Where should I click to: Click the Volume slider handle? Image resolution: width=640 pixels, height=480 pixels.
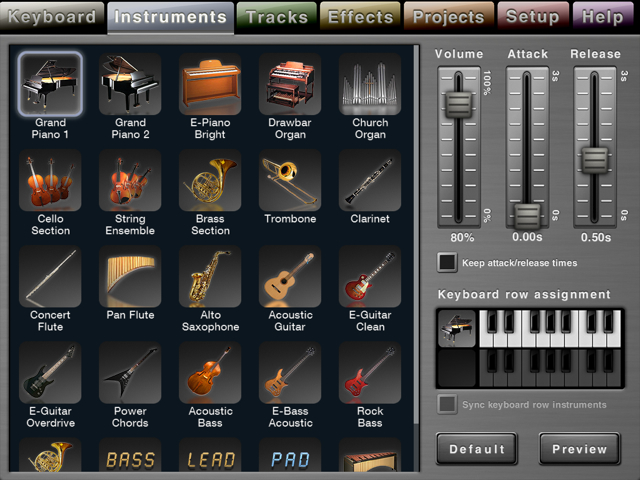click(x=459, y=104)
